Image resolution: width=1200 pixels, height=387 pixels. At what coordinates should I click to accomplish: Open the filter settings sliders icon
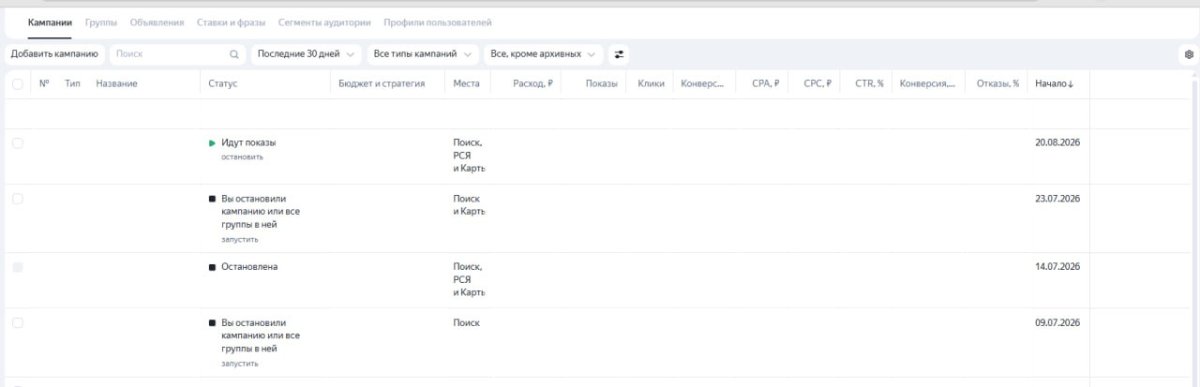click(619, 54)
